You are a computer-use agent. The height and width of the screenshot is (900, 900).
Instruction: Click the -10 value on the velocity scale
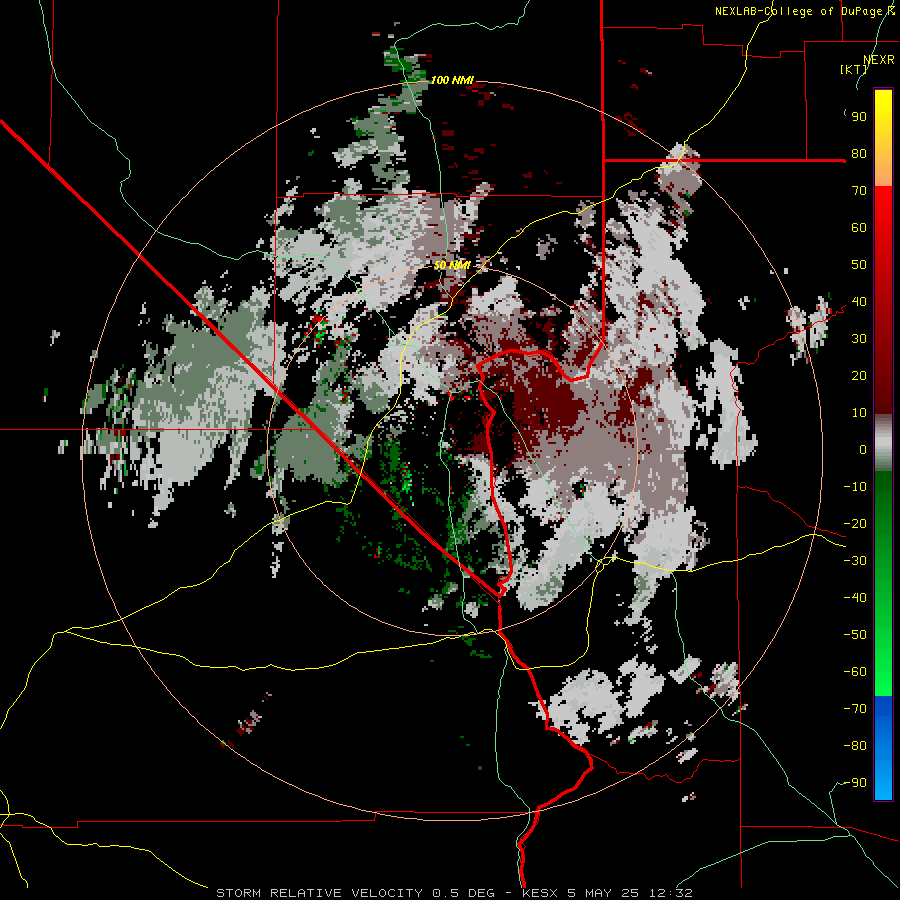(x=855, y=487)
